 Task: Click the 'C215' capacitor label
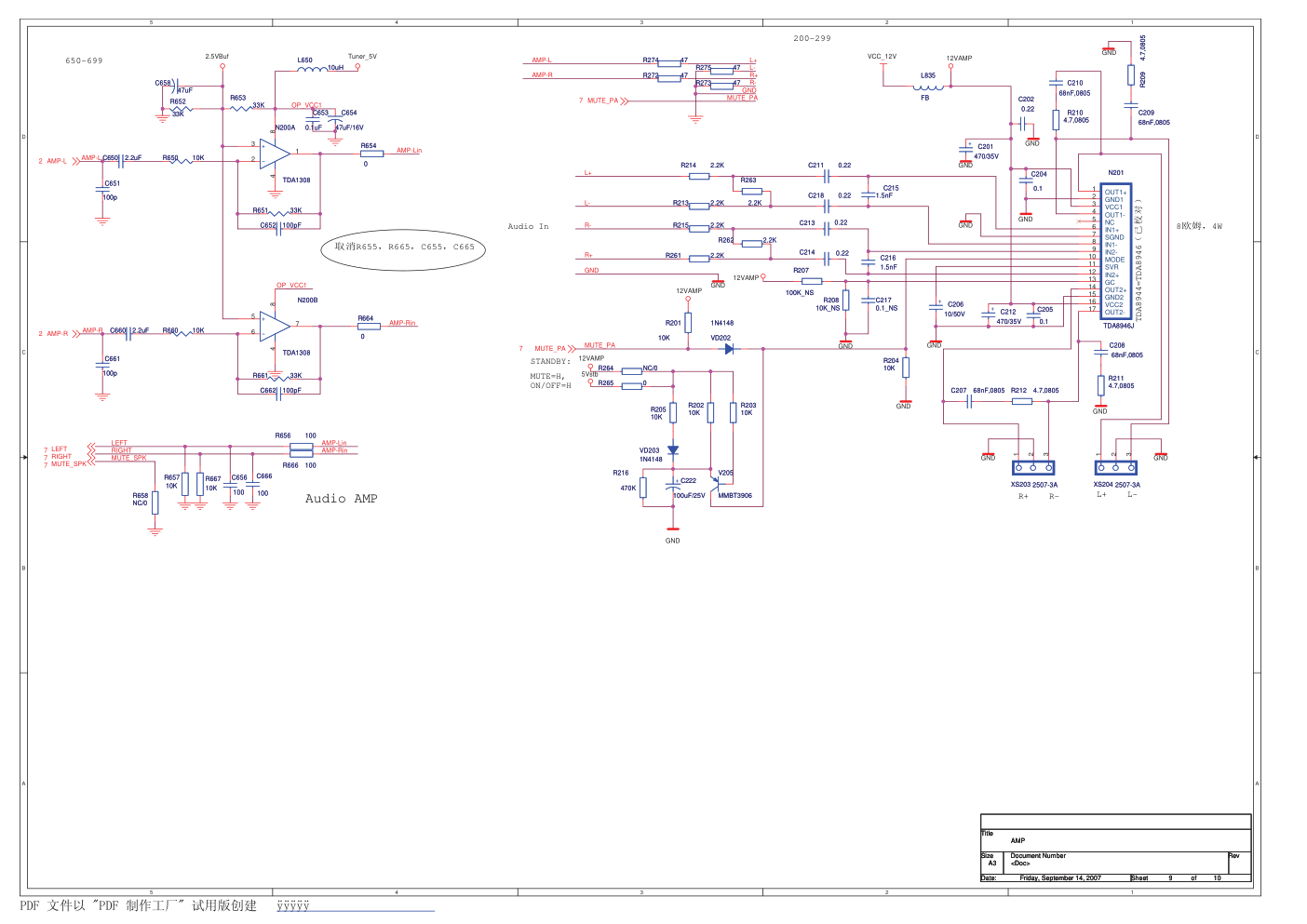[x=891, y=188]
